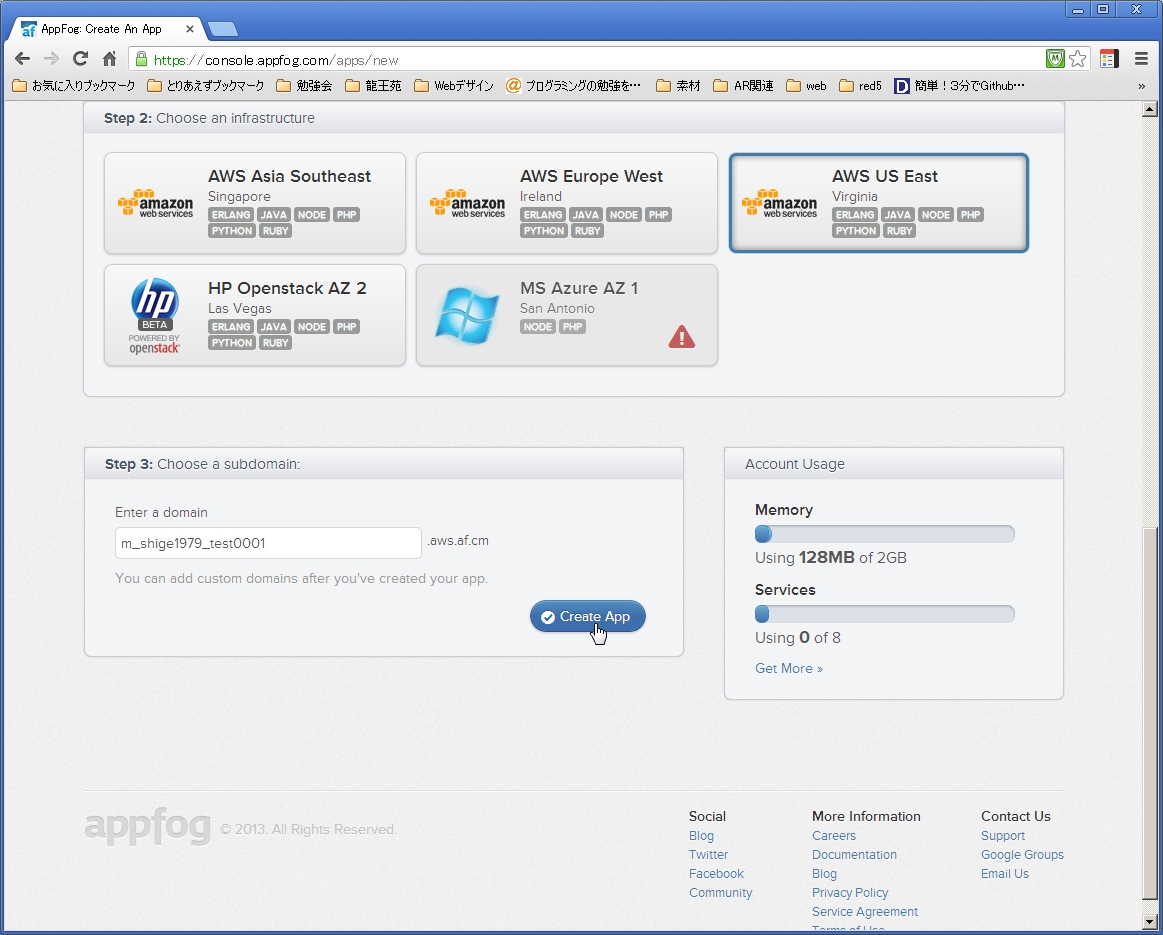1163x935 pixels.
Task: Open web bookmark folder
Action: (807, 86)
